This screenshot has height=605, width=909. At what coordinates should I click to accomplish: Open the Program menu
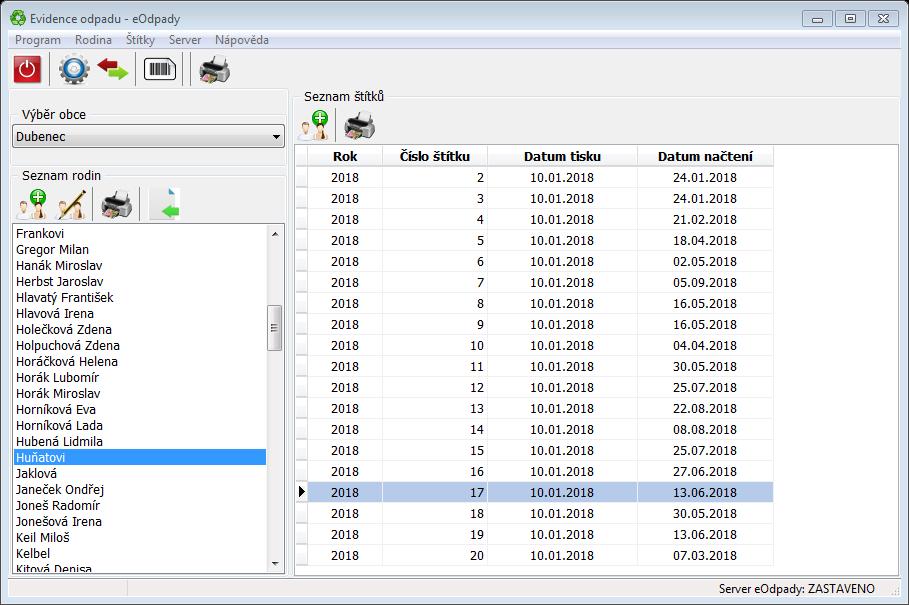[38, 40]
